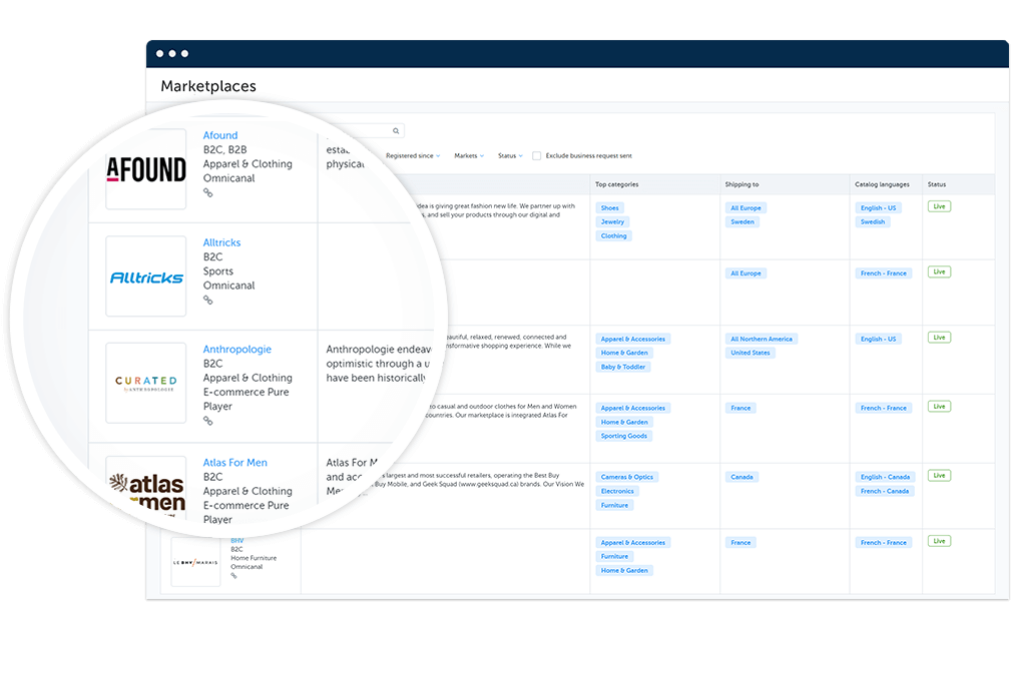Click the link icon under Alltricks
This screenshot has height=678, width=1020.
(208, 300)
